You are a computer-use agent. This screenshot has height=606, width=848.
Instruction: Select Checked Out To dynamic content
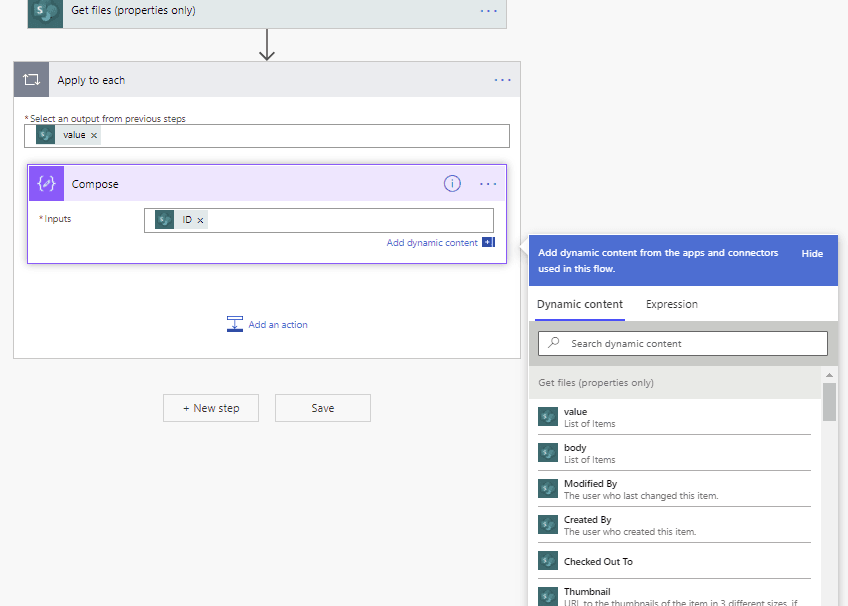(x=674, y=561)
